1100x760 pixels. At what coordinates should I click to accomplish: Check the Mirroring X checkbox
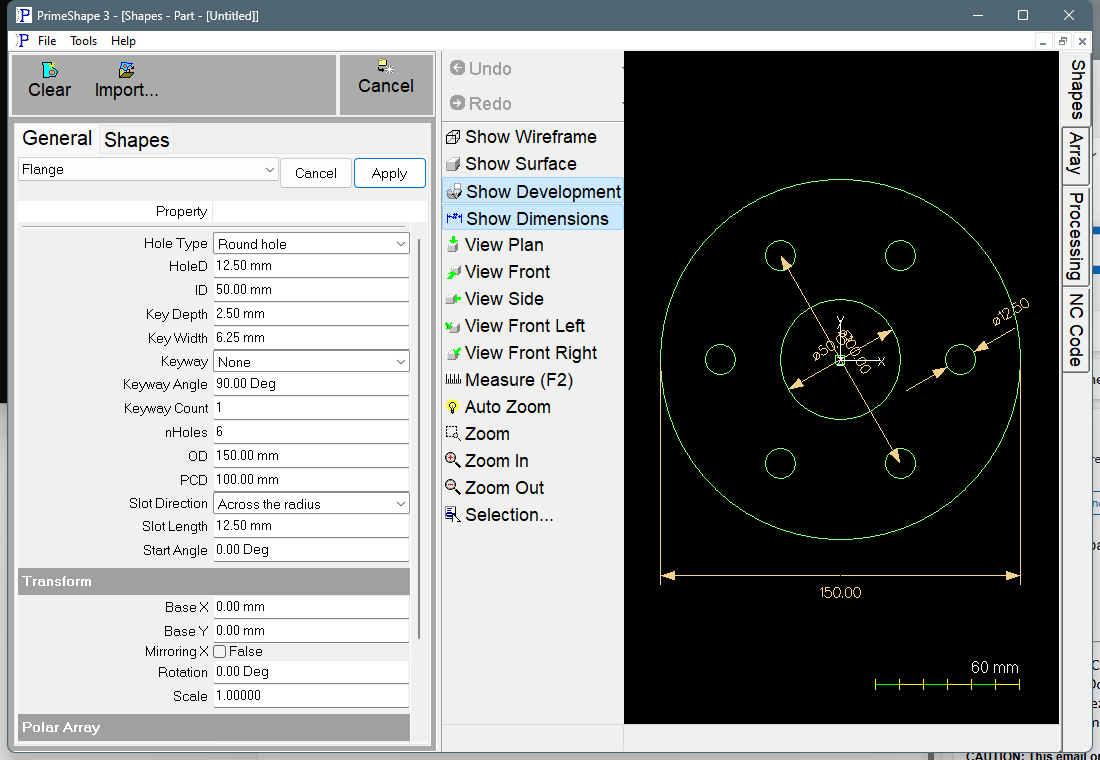click(220, 651)
